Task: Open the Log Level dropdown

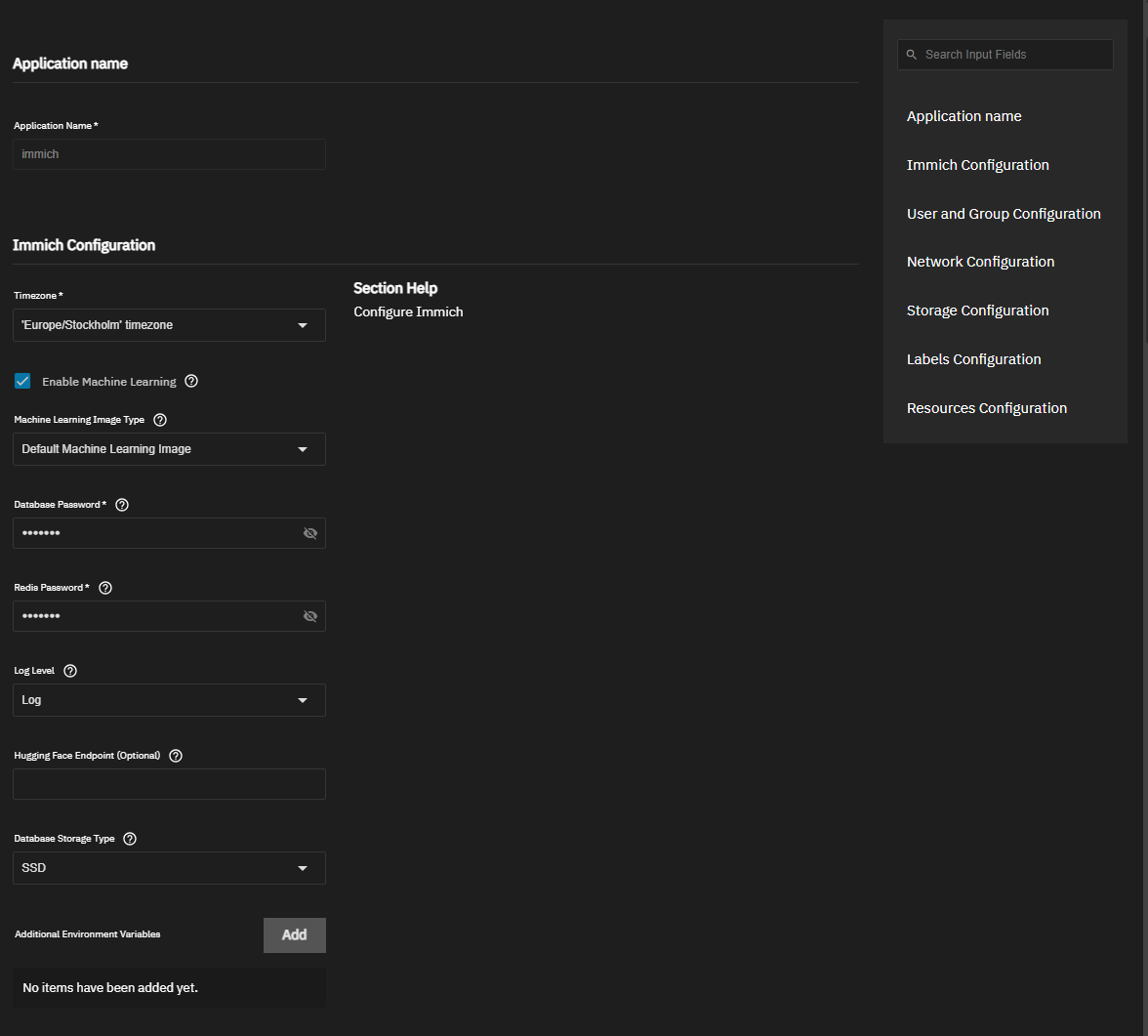Action: pos(169,700)
